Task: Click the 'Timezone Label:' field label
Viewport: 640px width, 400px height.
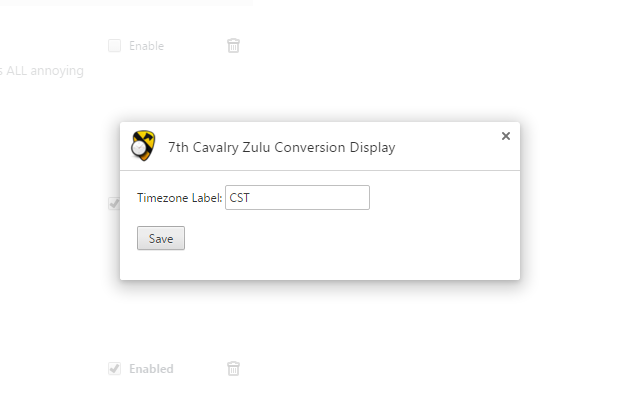Action: [180, 198]
